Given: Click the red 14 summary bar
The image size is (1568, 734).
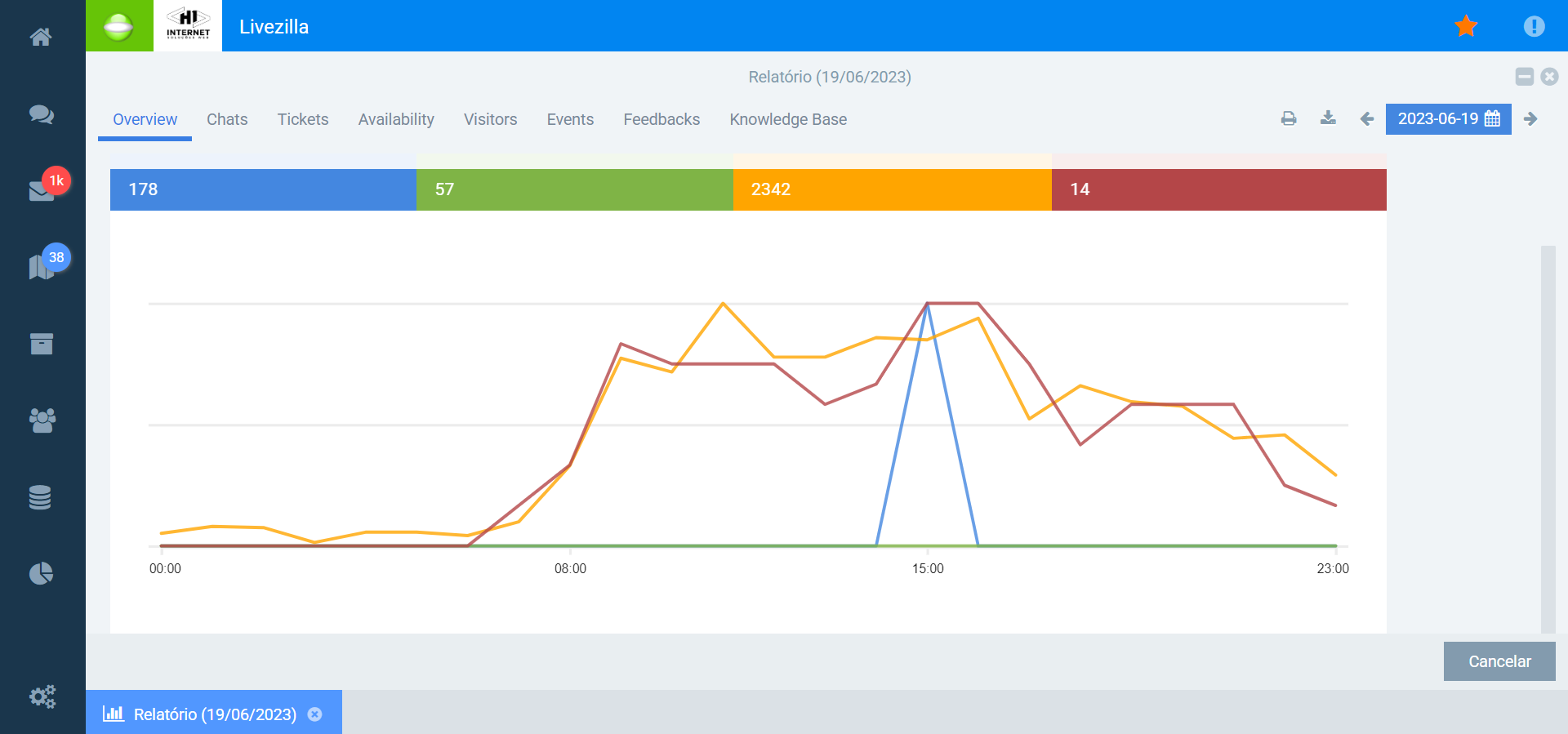Looking at the screenshot, I should coord(1219,189).
